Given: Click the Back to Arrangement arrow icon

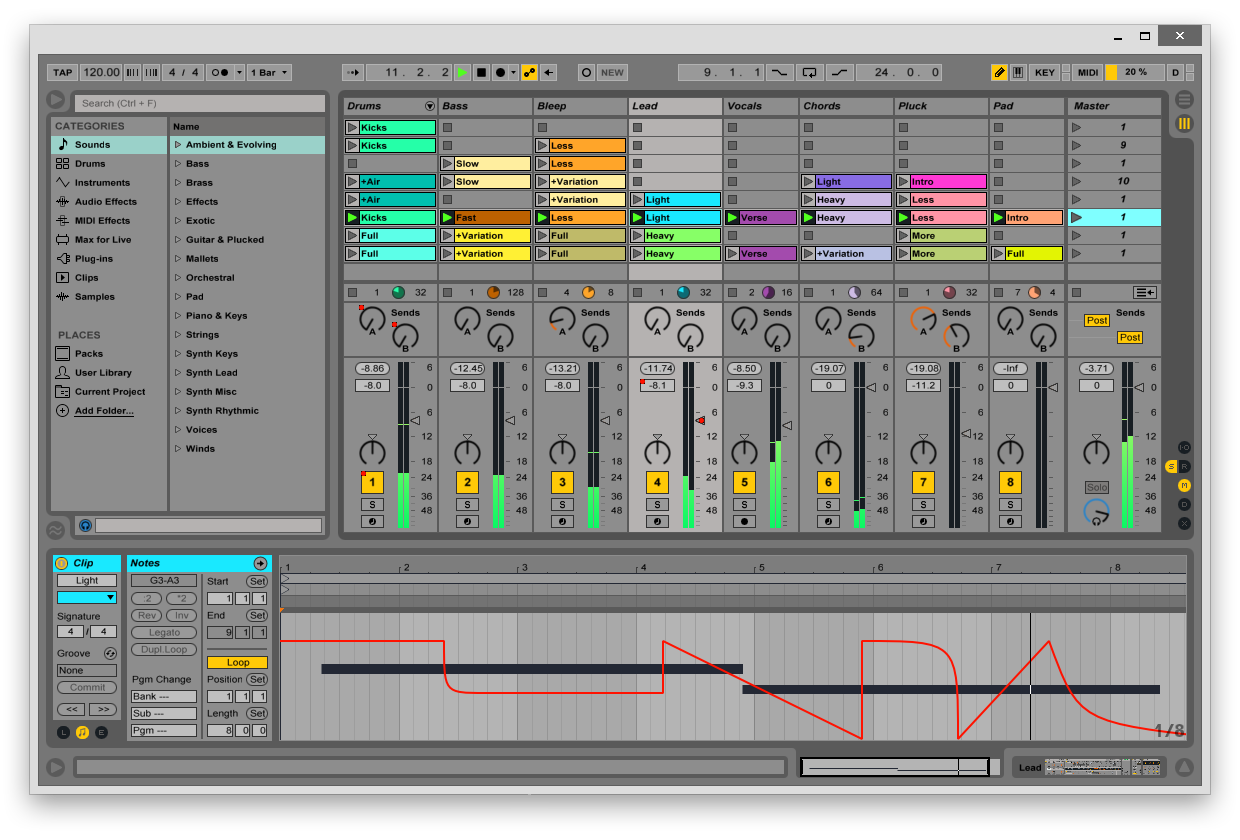Looking at the screenshot, I should [549, 73].
